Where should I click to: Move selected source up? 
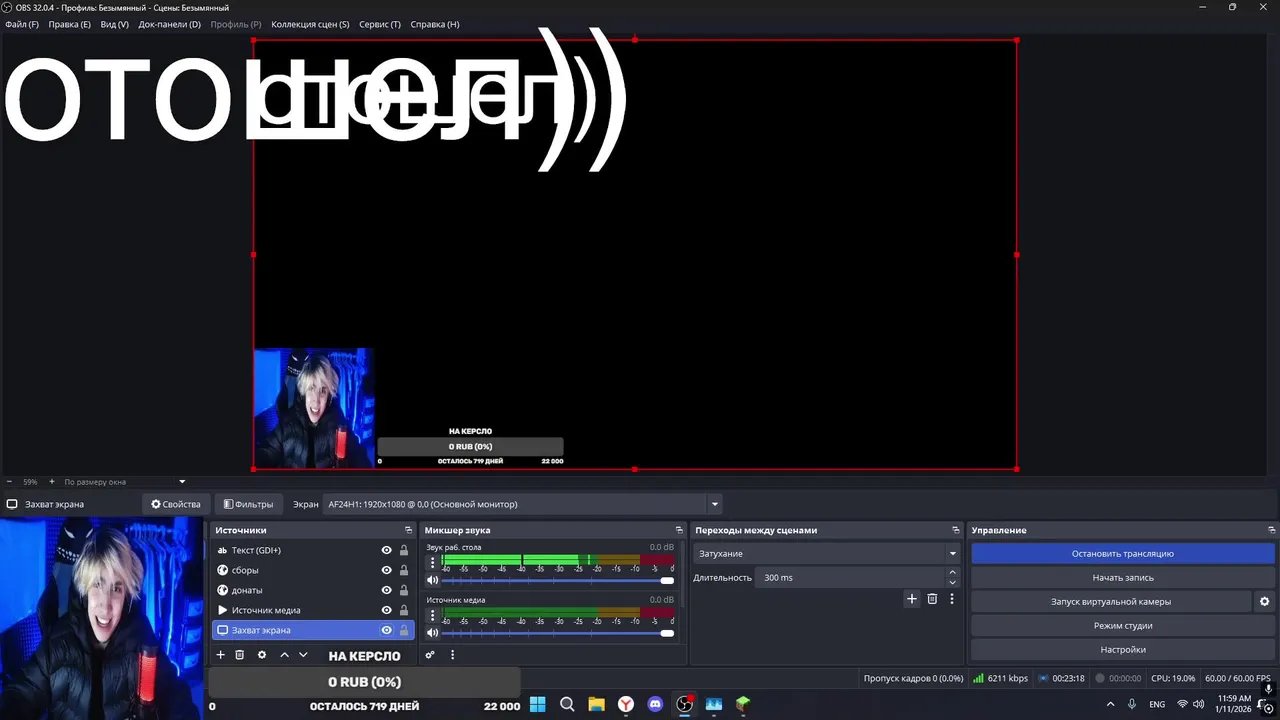coord(284,655)
